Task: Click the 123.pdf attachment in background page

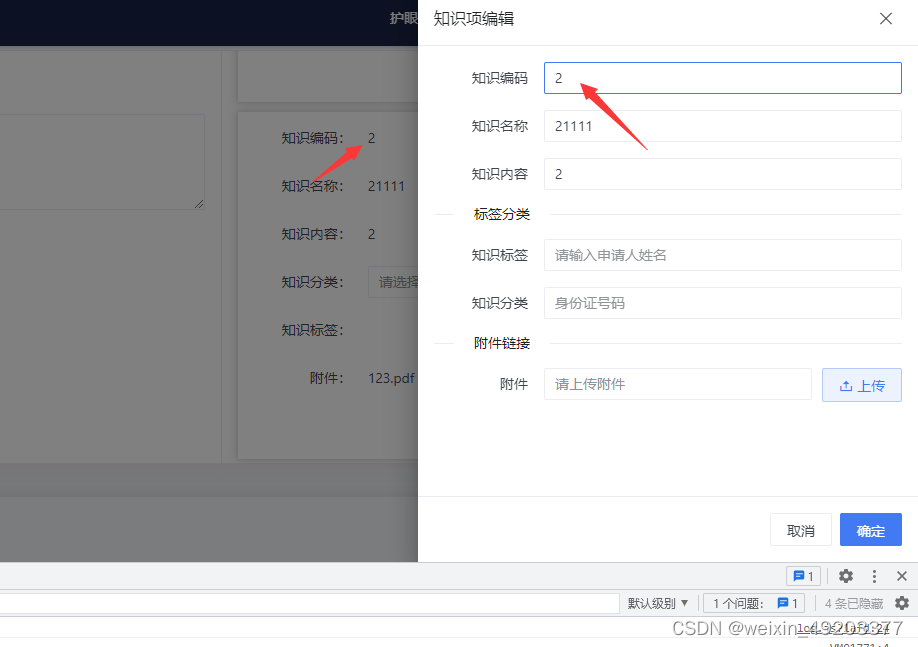Action: tap(391, 378)
